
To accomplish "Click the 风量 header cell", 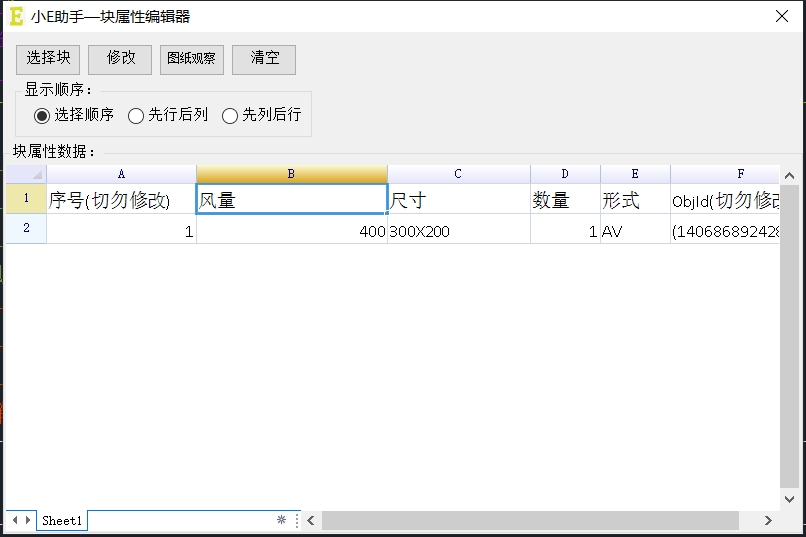I will [x=291, y=199].
